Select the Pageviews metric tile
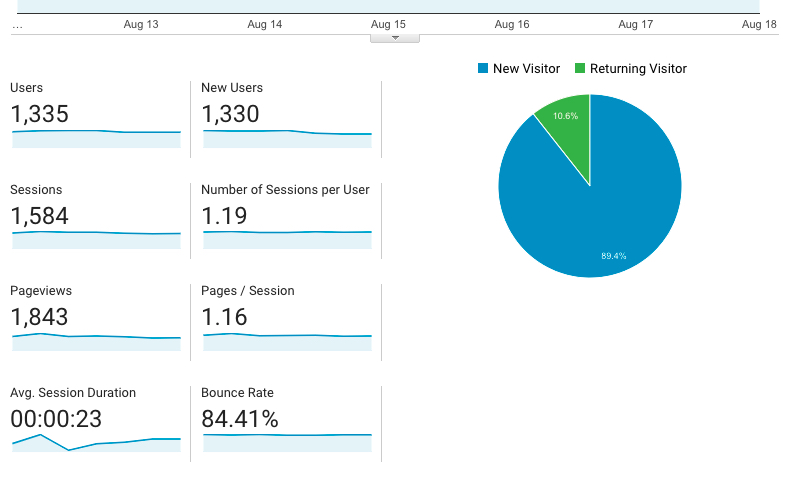Image resolution: width=794 pixels, height=495 pixels. pos(95,322)
